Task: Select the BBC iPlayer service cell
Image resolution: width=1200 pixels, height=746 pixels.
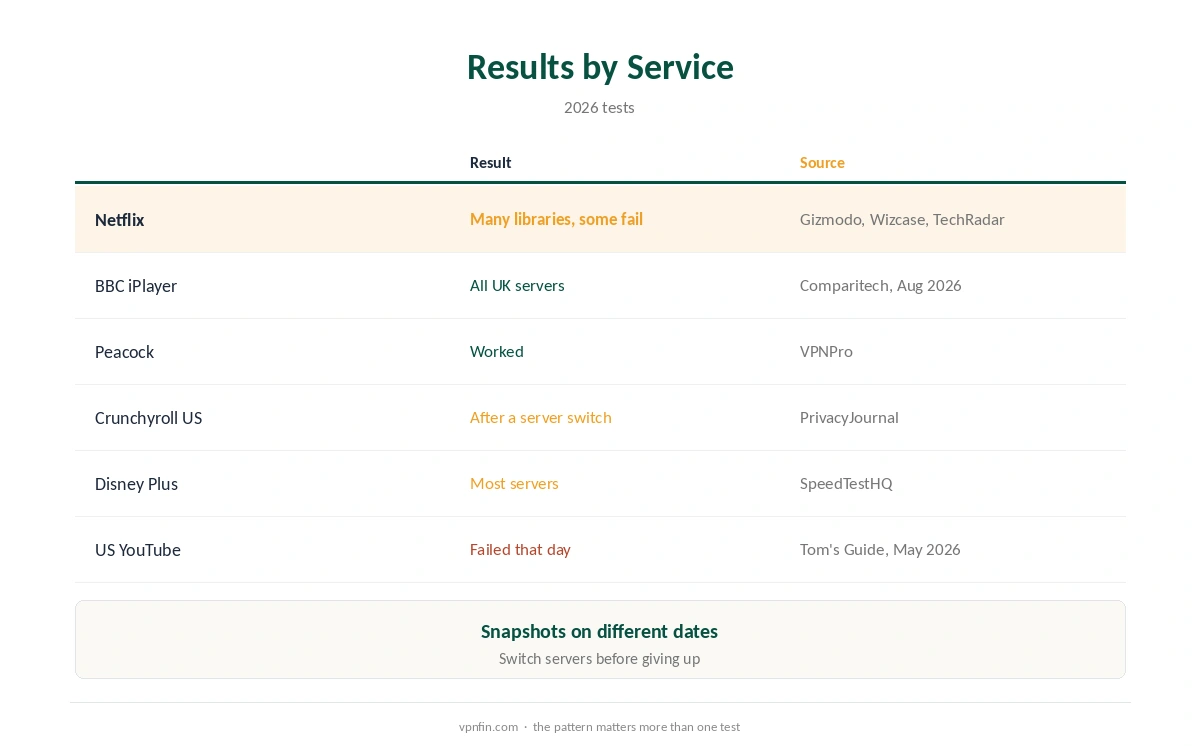Action: point(136,285)
